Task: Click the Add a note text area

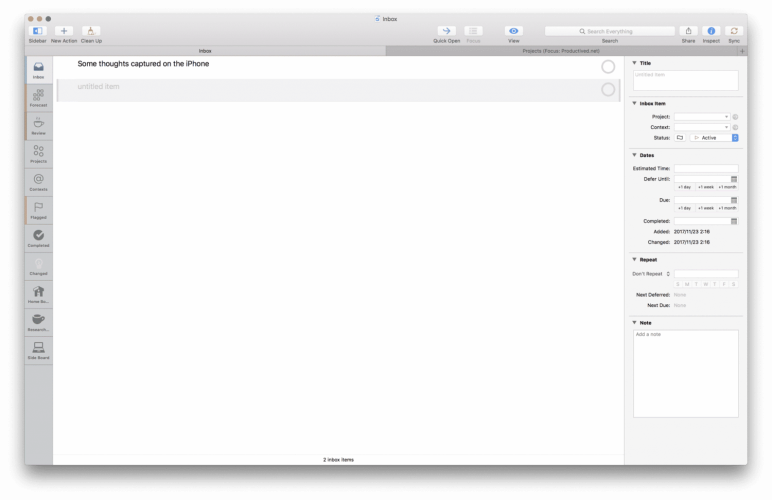Action: [x=685, y=374]
